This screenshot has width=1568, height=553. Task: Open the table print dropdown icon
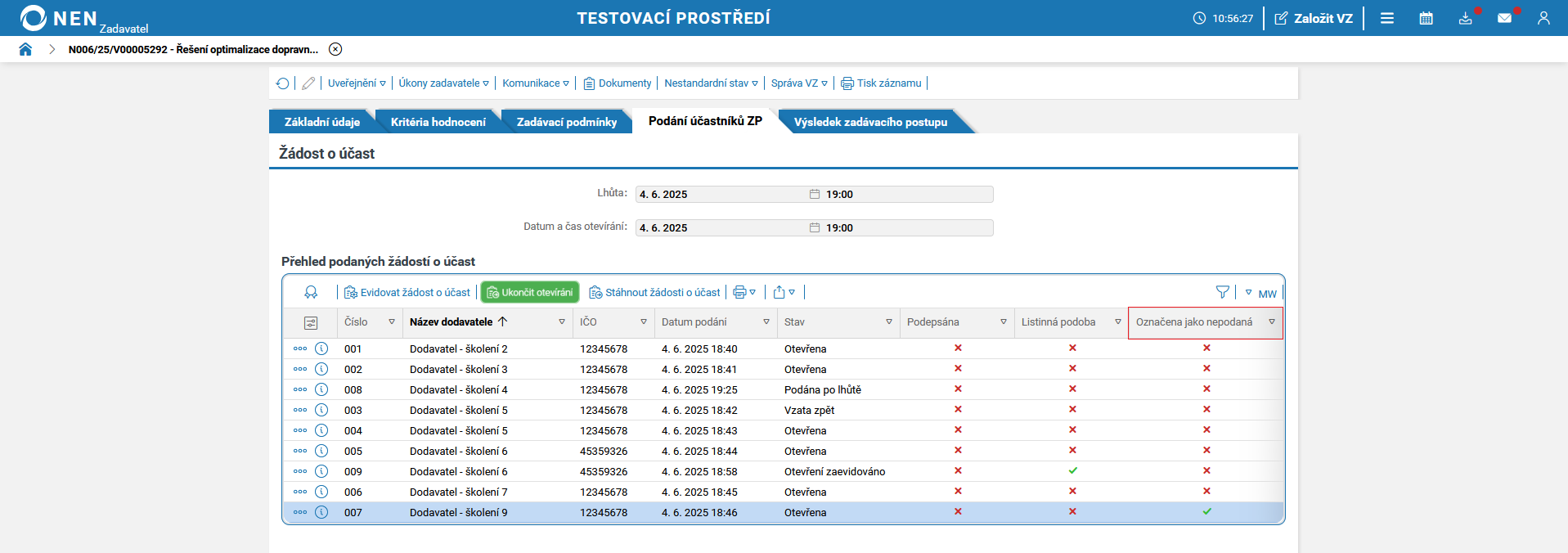pos(744,292)
